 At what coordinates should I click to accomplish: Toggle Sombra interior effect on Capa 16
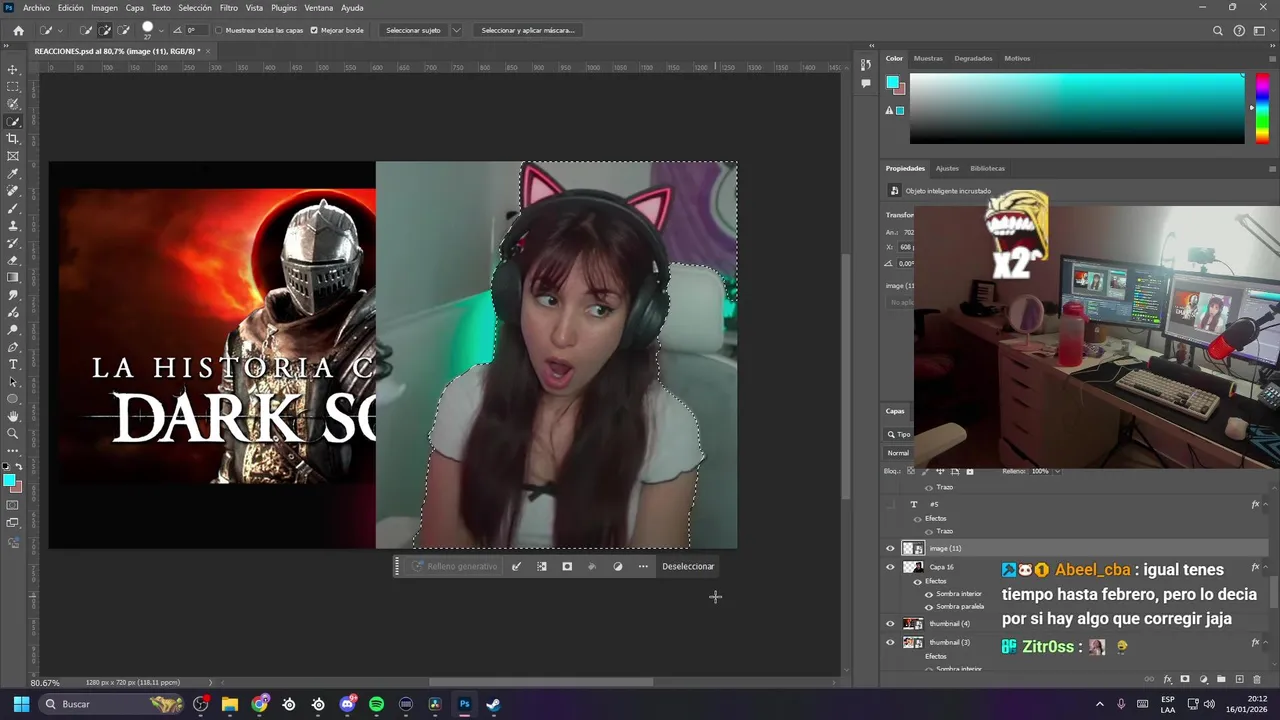[928, 594]
